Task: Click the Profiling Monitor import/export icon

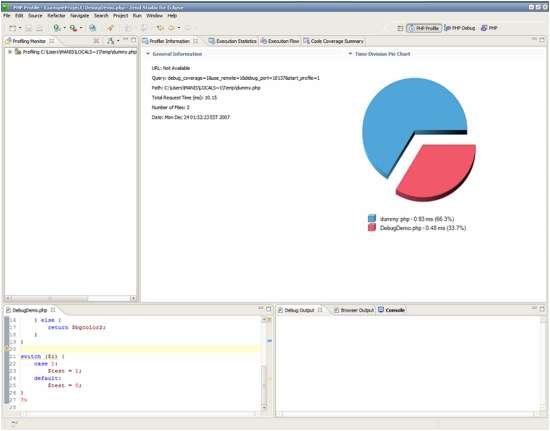Action: point(110,41)
